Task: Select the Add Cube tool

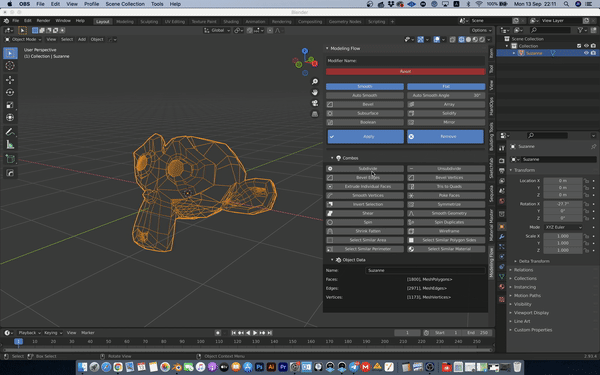Action: click(x=10, y=159)
